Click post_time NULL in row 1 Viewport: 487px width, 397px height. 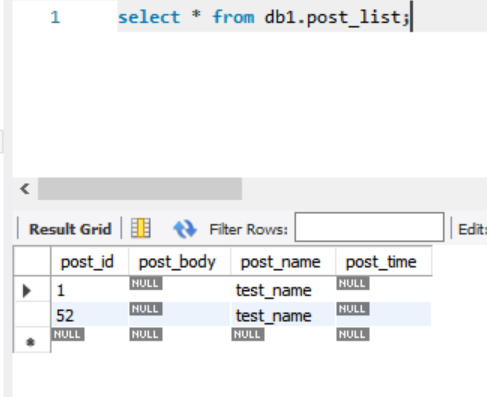[x=353, y=283]
